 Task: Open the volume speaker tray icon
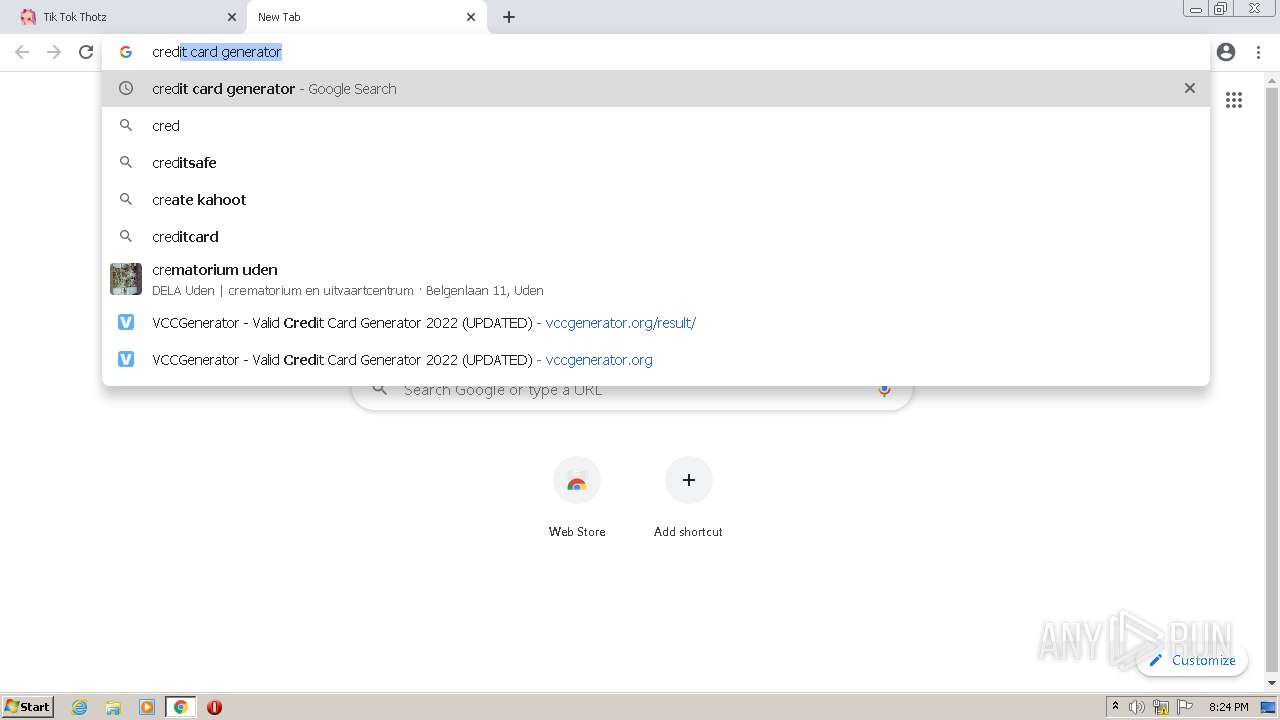tap(1137, 707)
